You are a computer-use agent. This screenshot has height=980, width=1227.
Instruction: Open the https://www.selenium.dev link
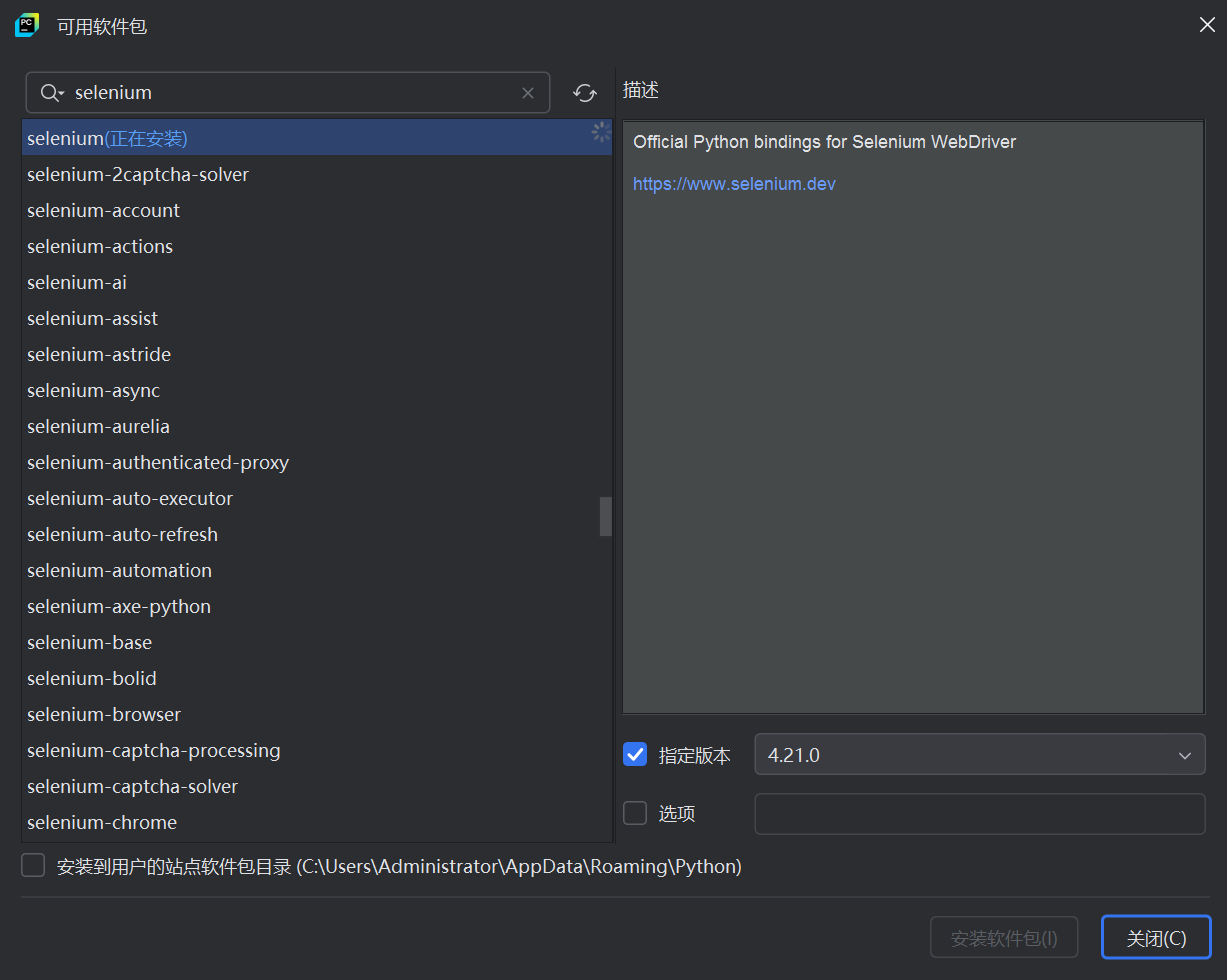pos(734,184)
